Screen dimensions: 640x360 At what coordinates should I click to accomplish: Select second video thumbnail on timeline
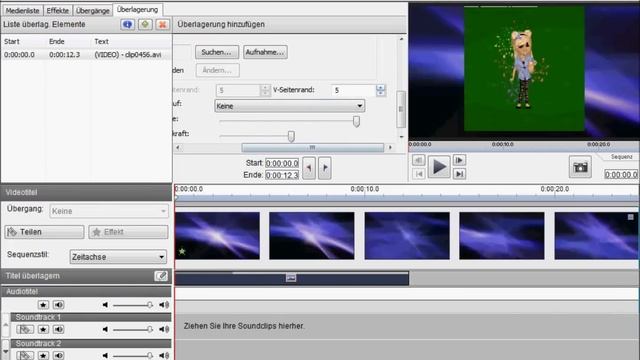point(312,236)
